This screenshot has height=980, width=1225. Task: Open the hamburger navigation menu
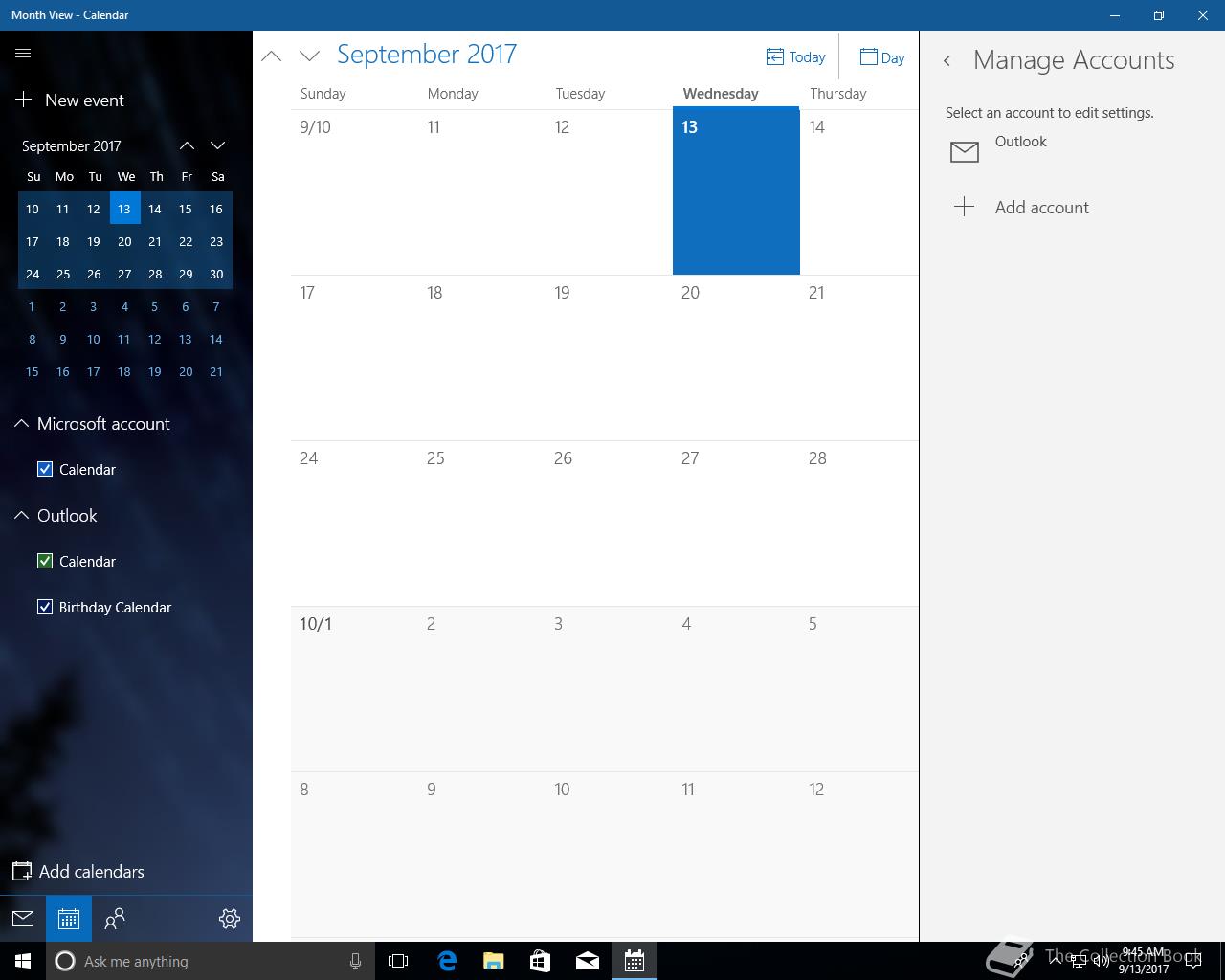pyautogui.click(x=23, y=54)
